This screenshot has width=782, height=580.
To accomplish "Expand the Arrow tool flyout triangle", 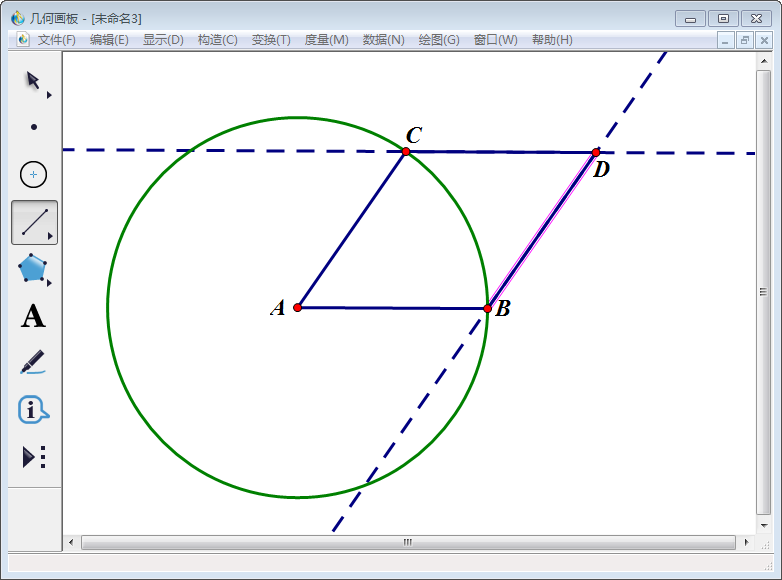I will [x=49, y=95].
